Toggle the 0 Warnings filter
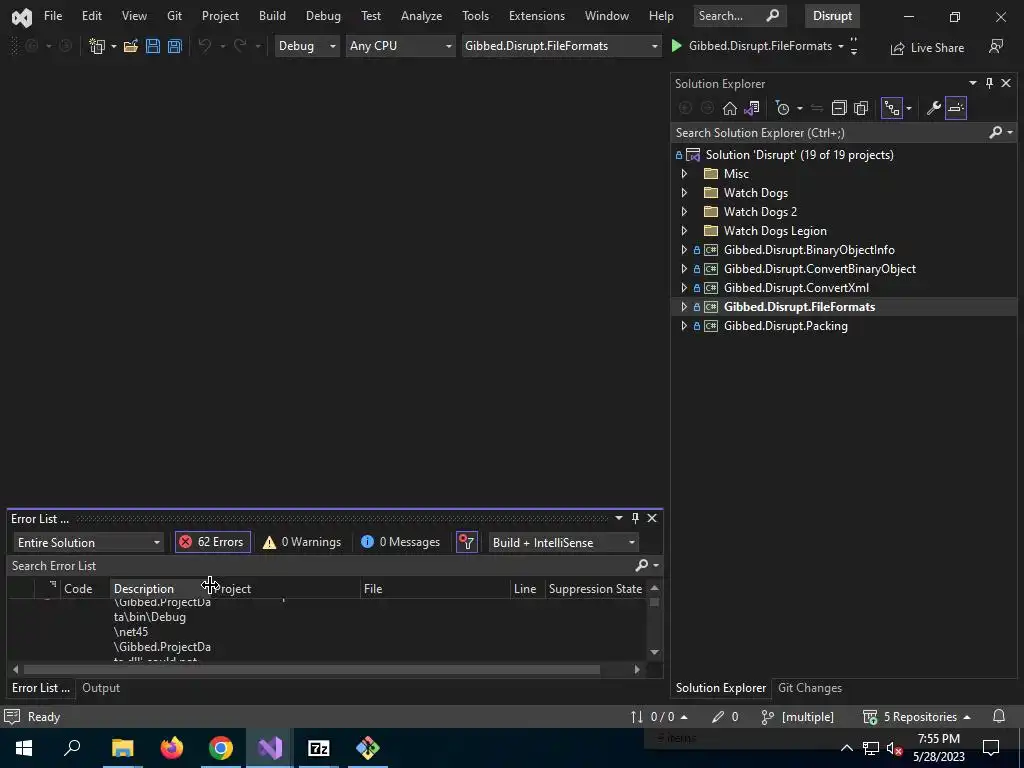This screenshot has width=1024, height=768. coord(302,542)
